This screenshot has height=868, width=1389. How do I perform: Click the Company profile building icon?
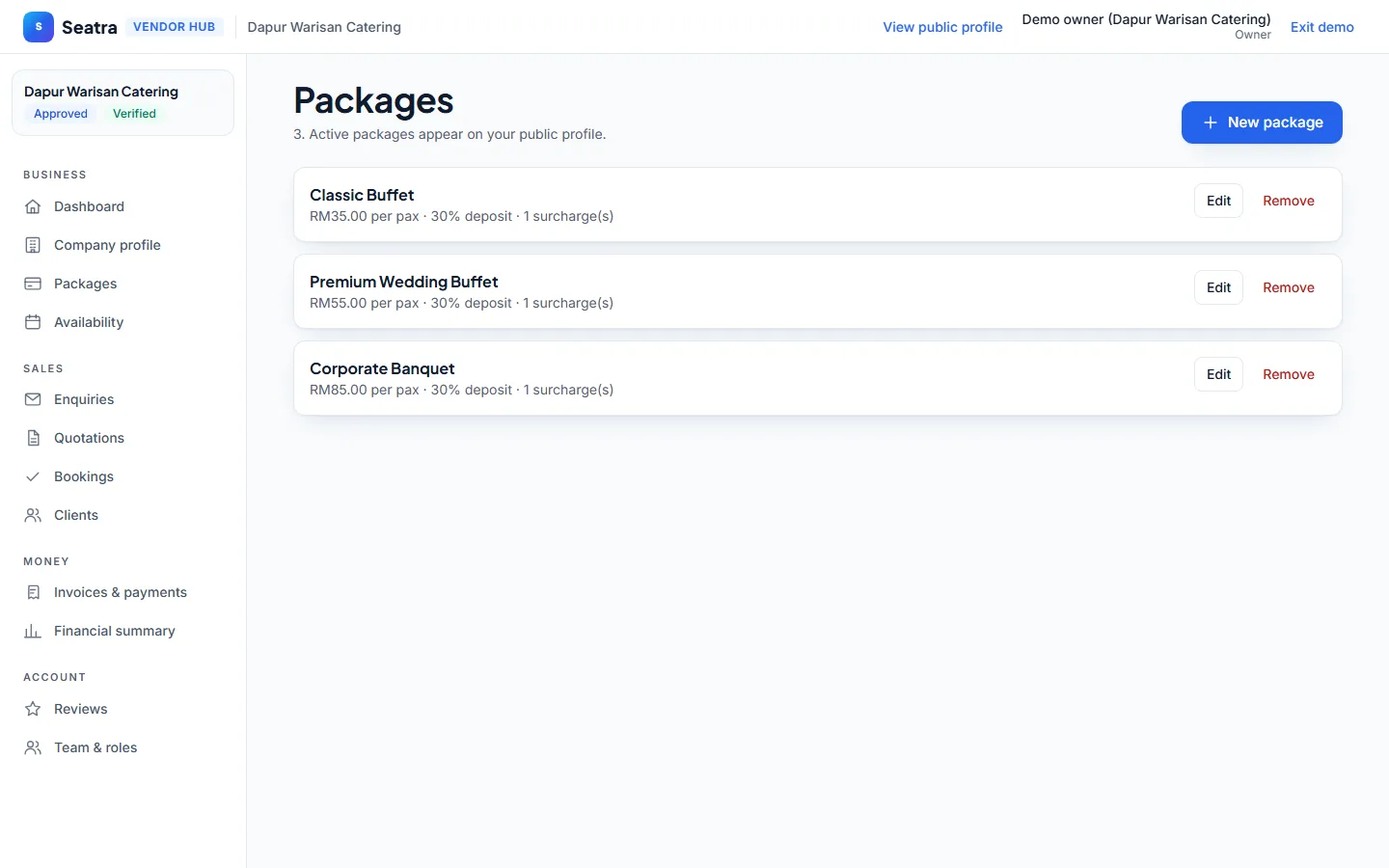pos(33,245)
